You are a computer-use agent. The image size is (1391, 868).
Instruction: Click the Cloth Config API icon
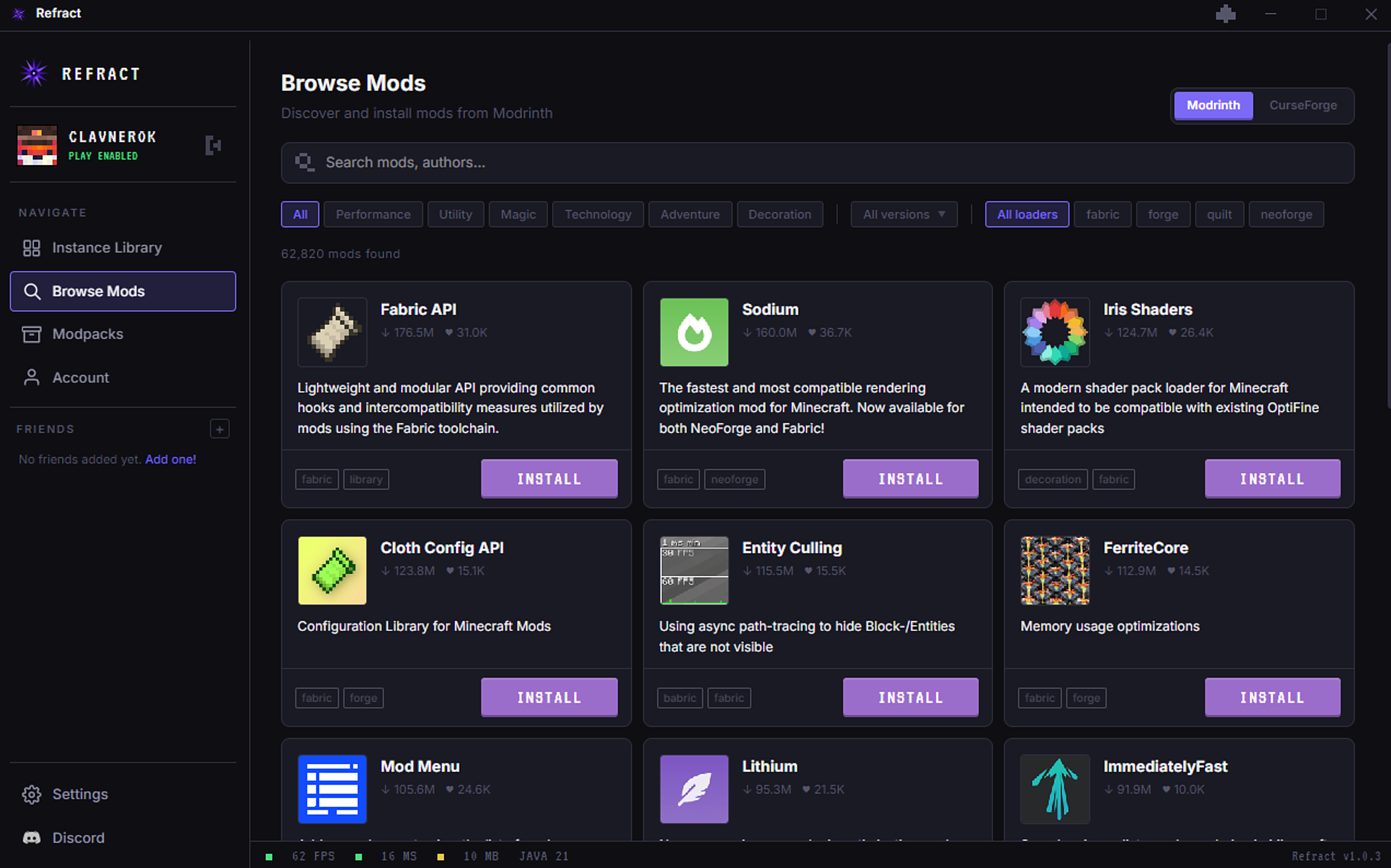point(332,571)
